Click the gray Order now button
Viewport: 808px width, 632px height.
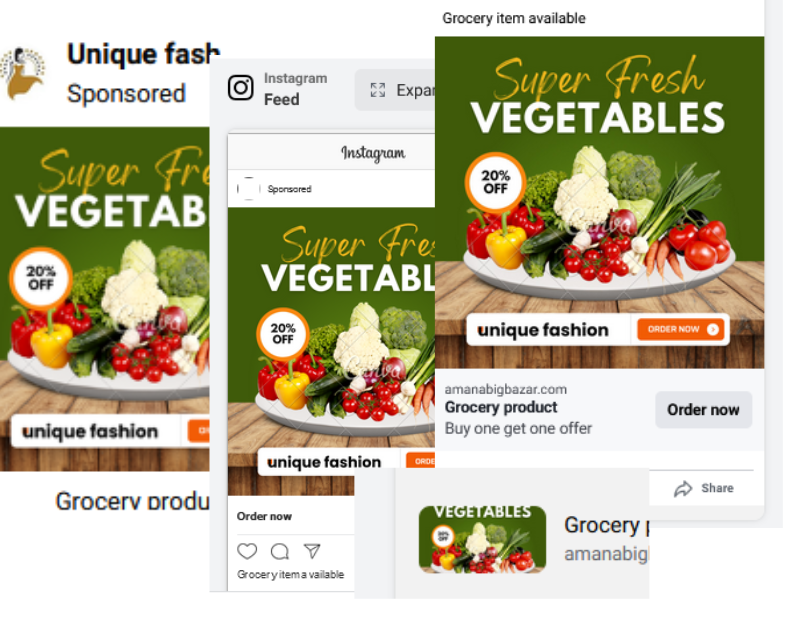pyautogui.click(x=703, y=410)
